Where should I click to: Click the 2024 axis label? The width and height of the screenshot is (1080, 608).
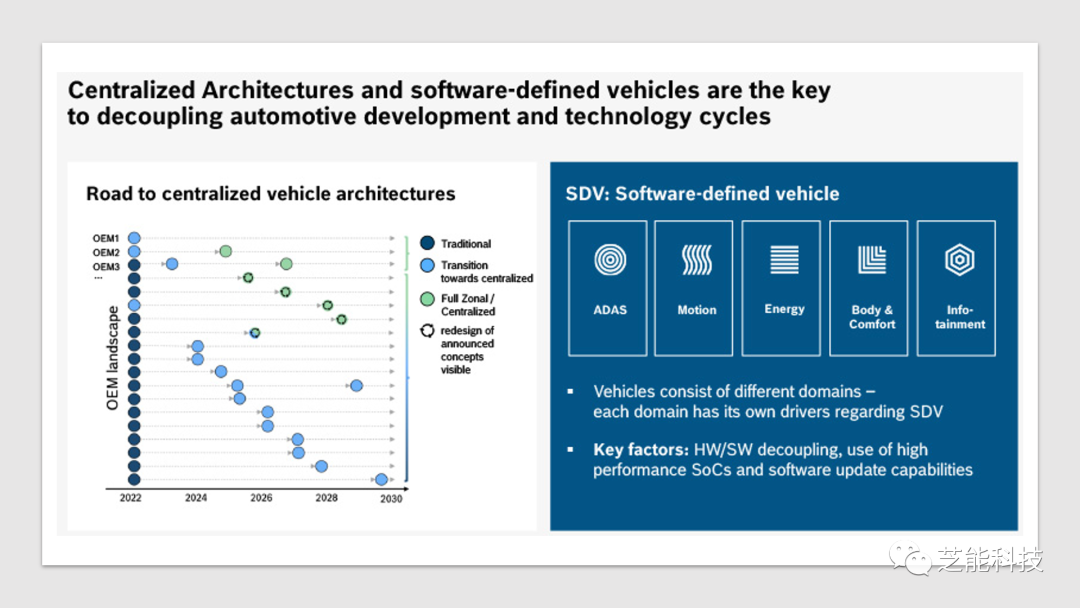pyautogui.click(x=196, y=498)
